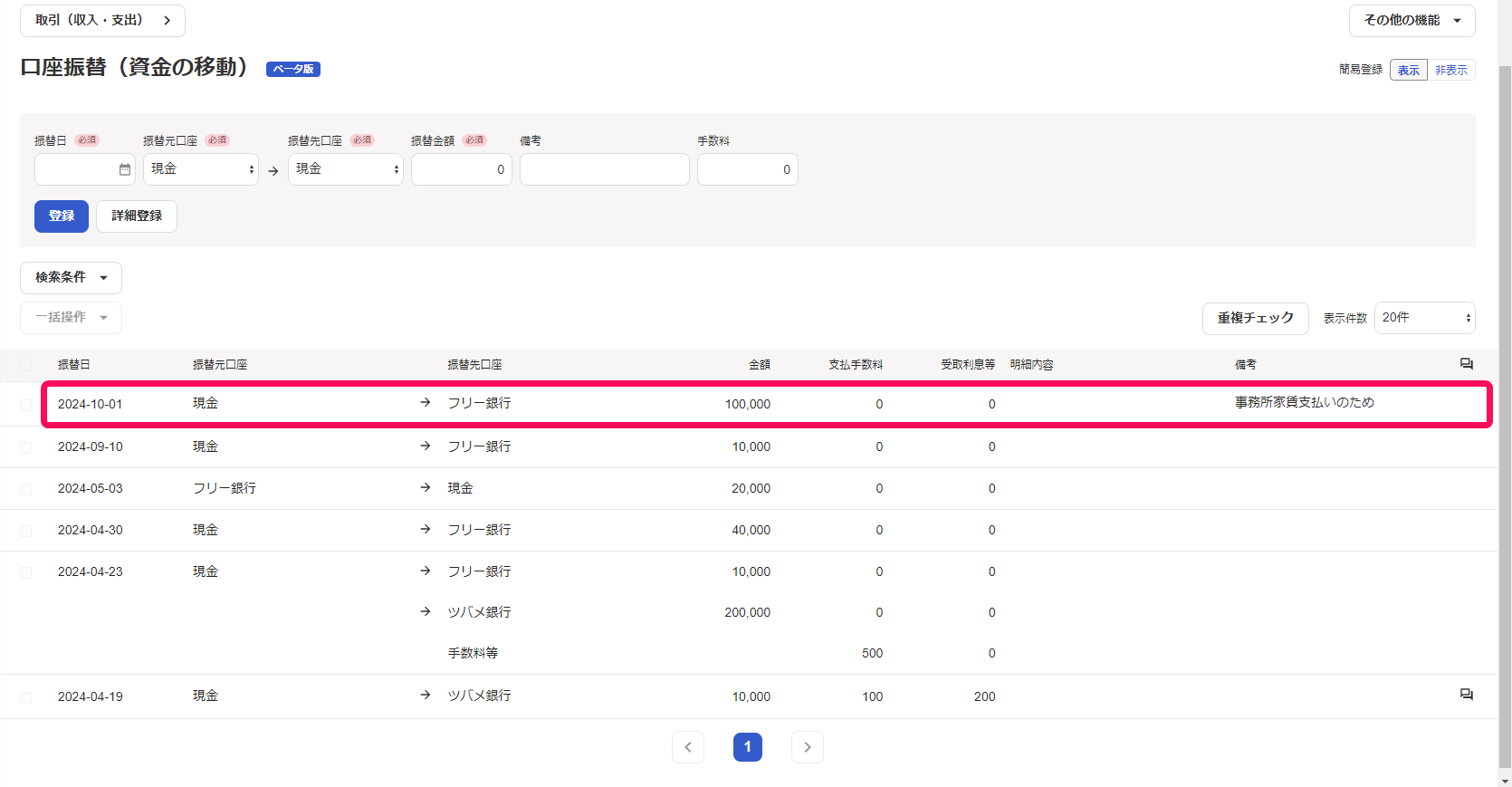Run 重複チェック
Screen dimensions: 1512x787
(1255, 319)
